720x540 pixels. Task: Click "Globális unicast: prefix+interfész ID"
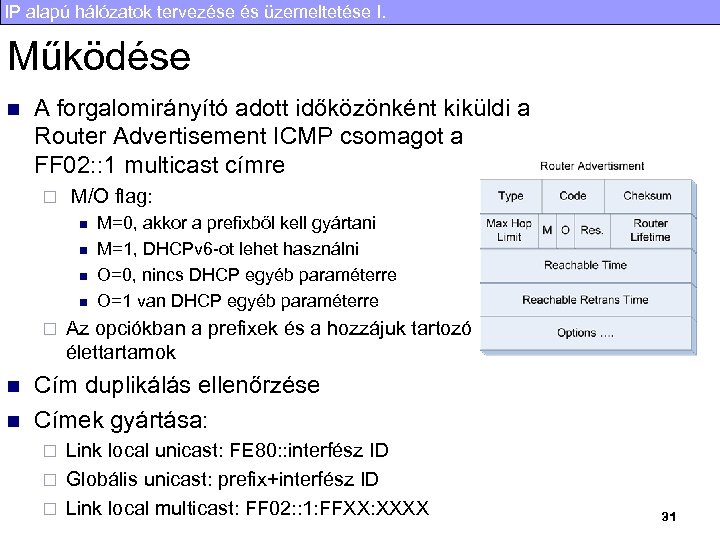pyautogui.click(x=222, y=479)
